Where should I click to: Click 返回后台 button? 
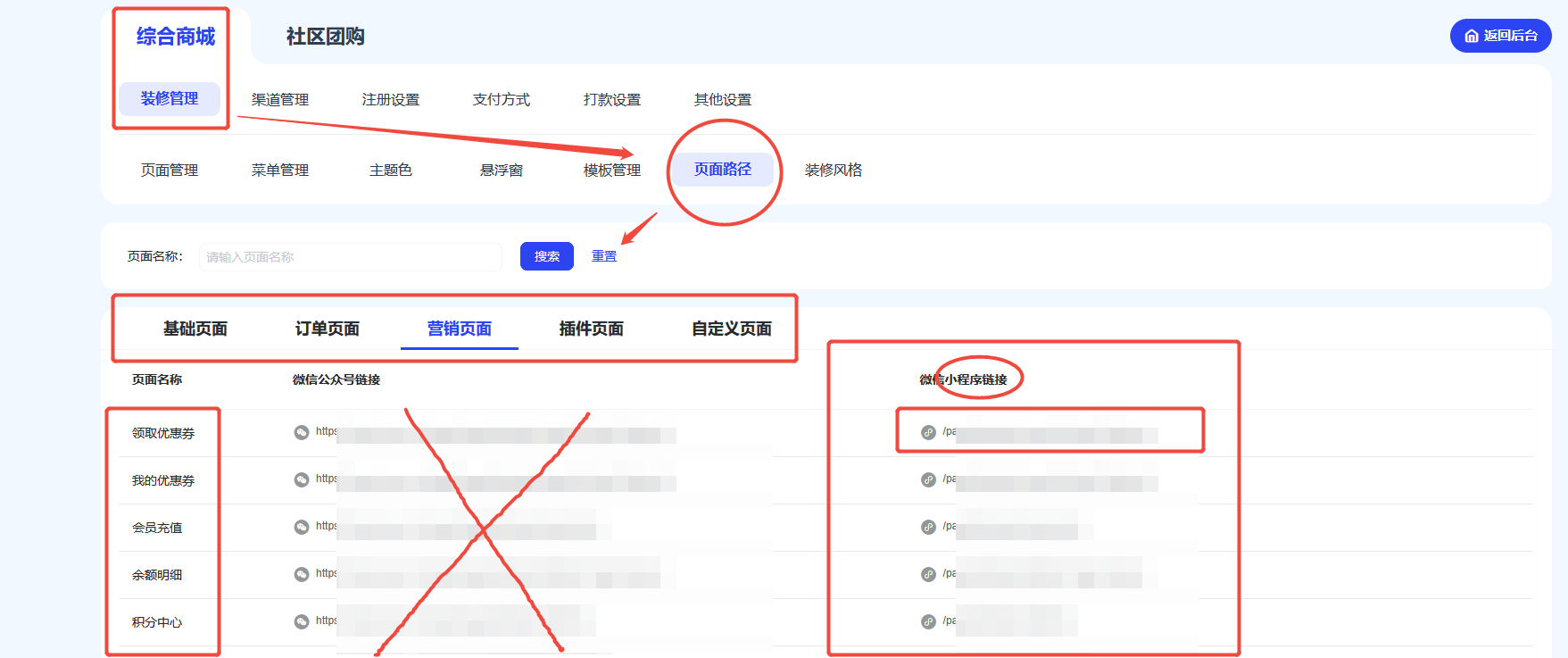coord(1500,36)
